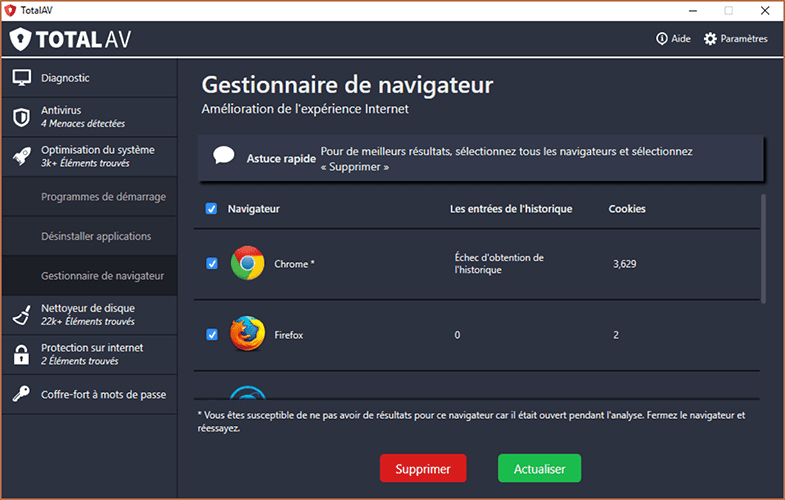This screenshot has width=785, height=500.
Task: Open Nettoyeur de disque
Action: pyautogui.click(x=90, y=315)
